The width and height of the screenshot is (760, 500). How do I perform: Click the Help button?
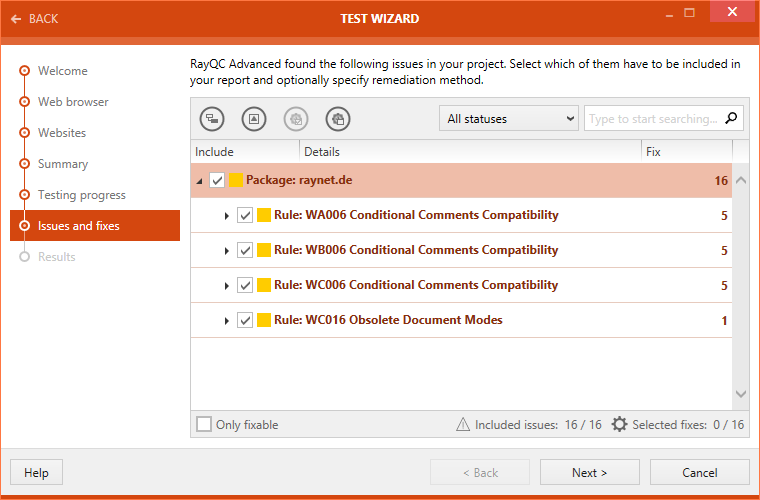click(36, 472)
